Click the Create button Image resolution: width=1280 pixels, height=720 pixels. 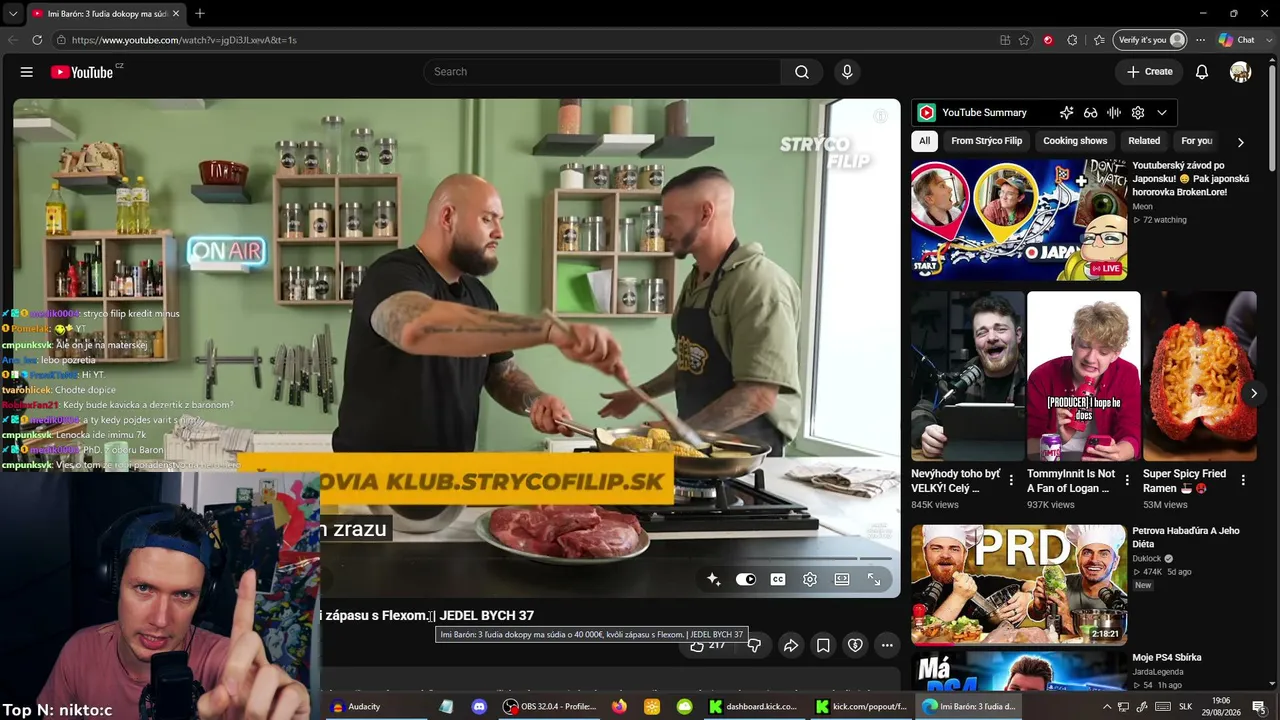click(1149, 72)
